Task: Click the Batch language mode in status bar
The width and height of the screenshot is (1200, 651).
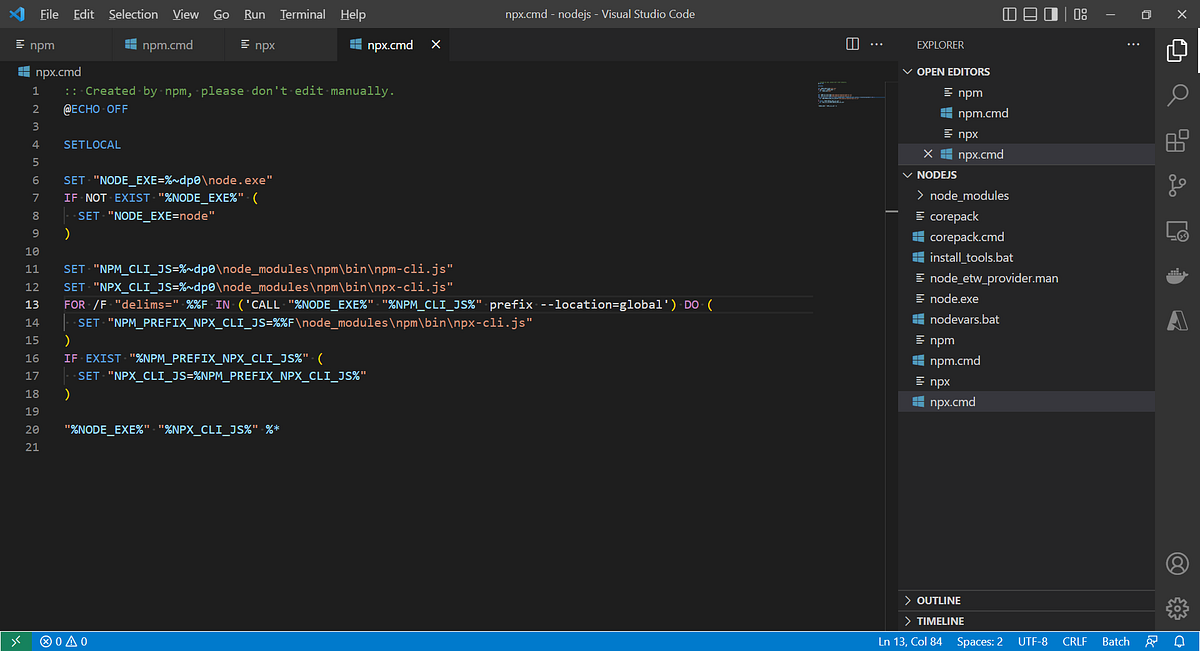Action: click(1115, 641)
